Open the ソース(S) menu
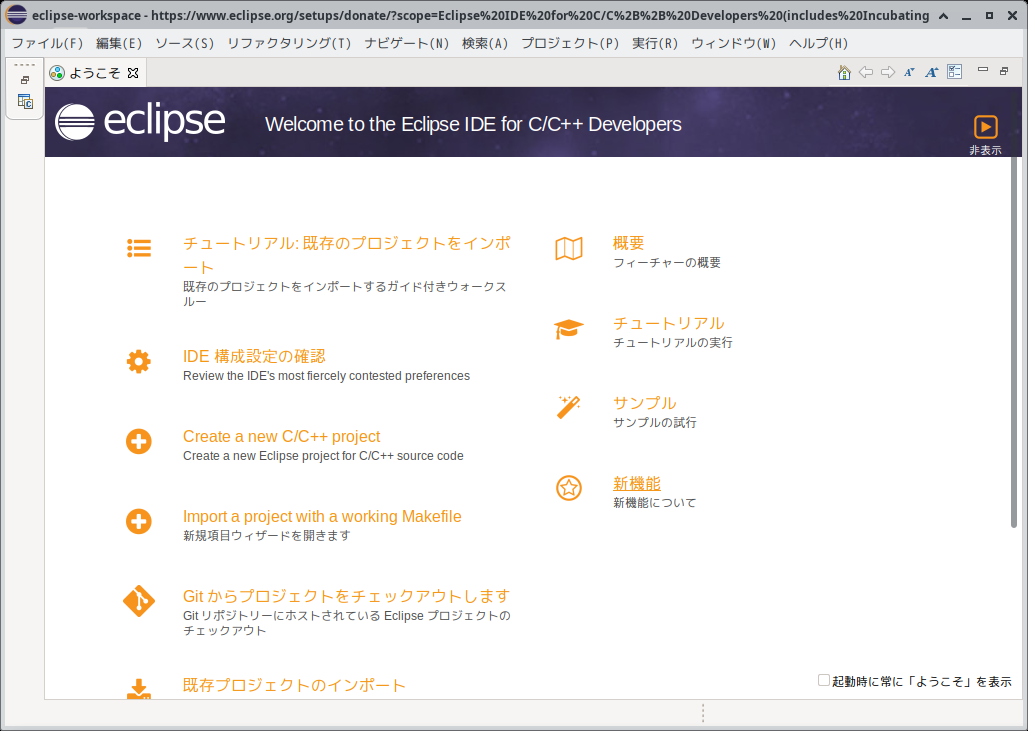This screenshot has width=1028, height=731. (x=184, y=43)
